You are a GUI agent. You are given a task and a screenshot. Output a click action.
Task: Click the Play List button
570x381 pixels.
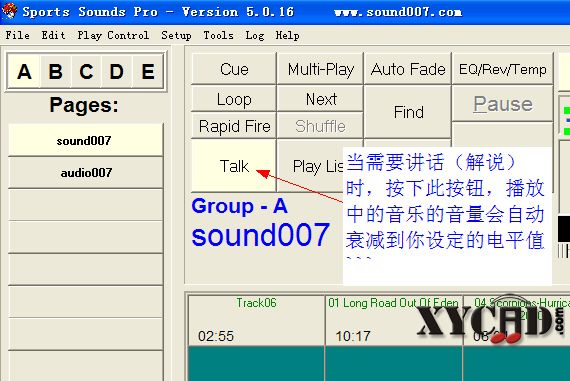(311, 166)
